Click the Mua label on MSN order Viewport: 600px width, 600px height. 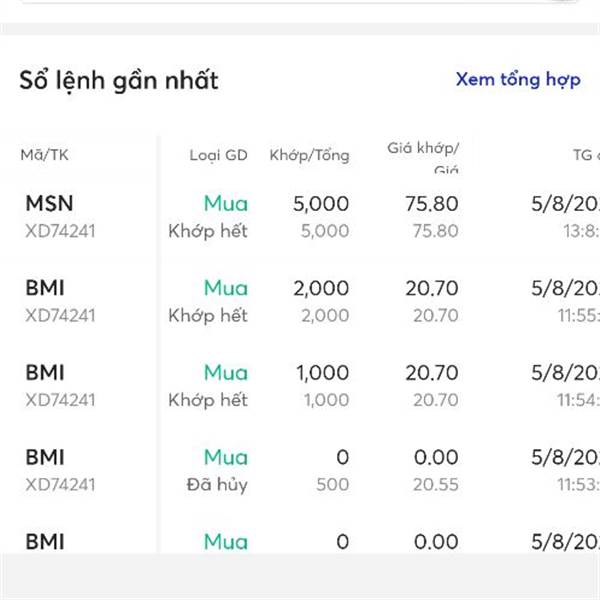click(x=226, y=203)
